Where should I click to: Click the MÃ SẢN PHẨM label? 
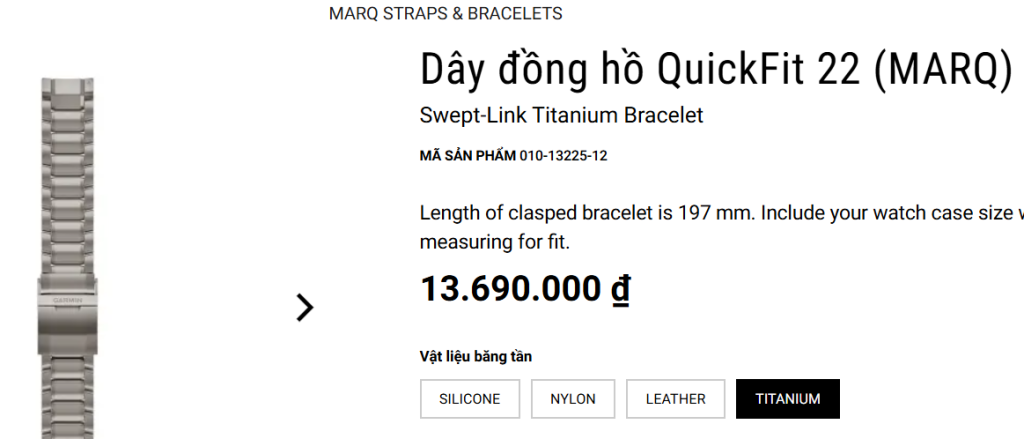tap(467, 156)
